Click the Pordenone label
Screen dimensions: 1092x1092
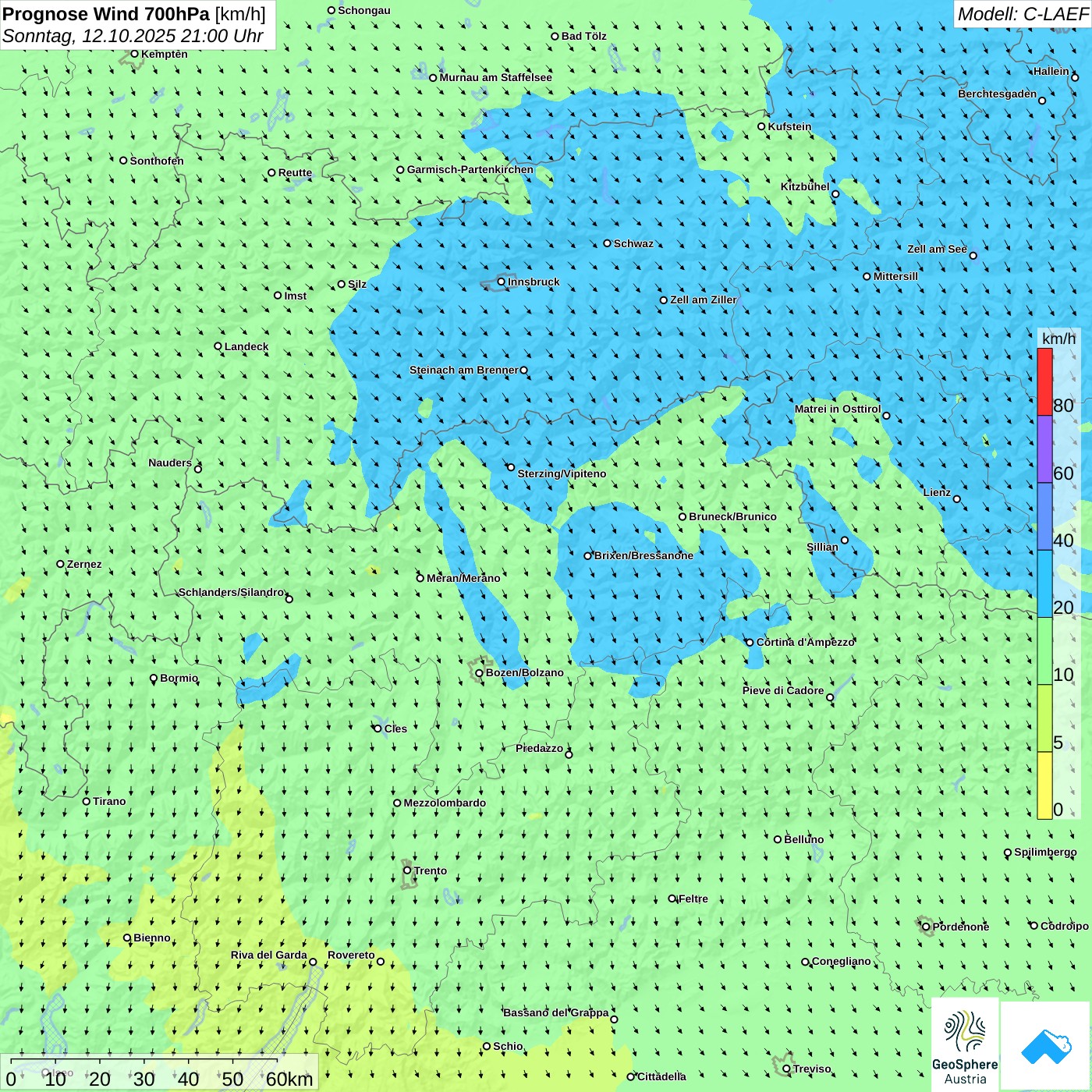[961, 927]
